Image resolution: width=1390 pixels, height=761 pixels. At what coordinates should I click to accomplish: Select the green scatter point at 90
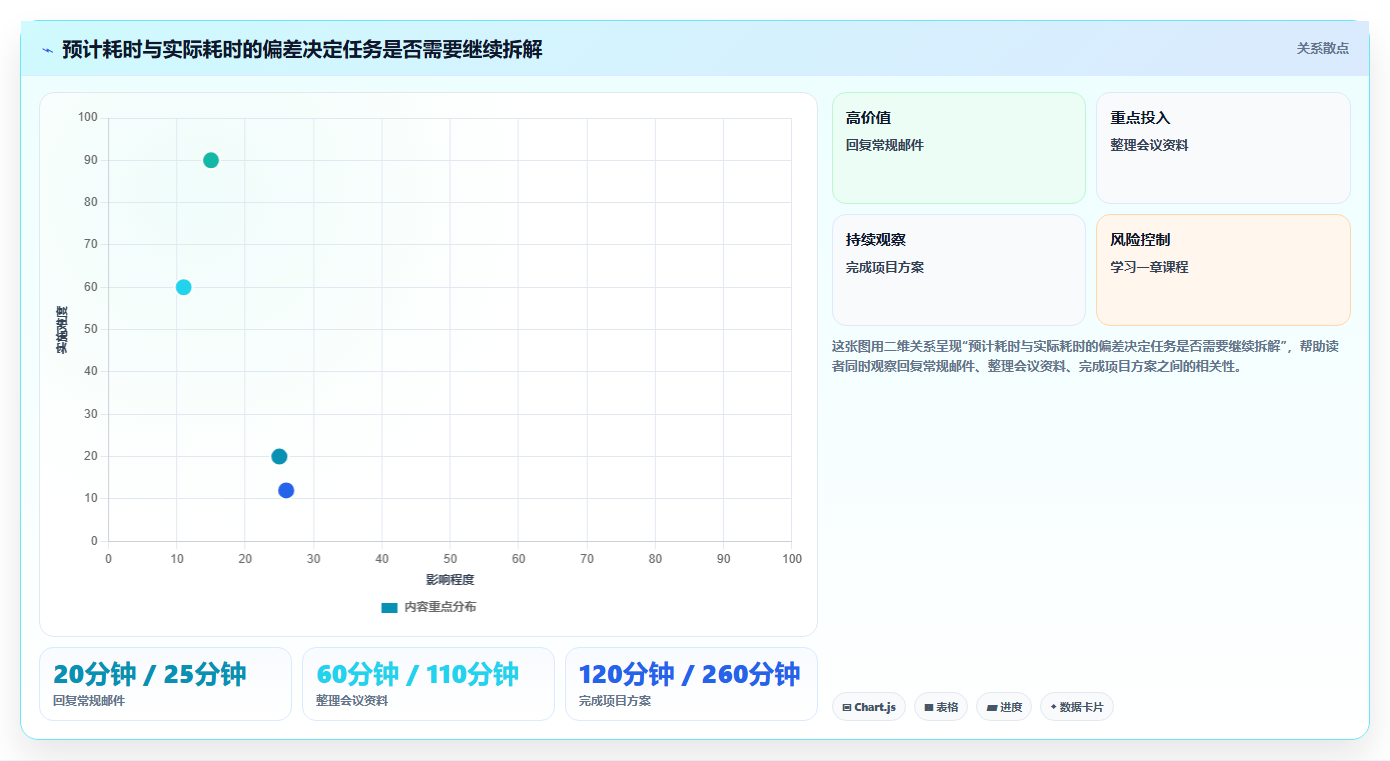pyautogui.click(x=211, y=160)
